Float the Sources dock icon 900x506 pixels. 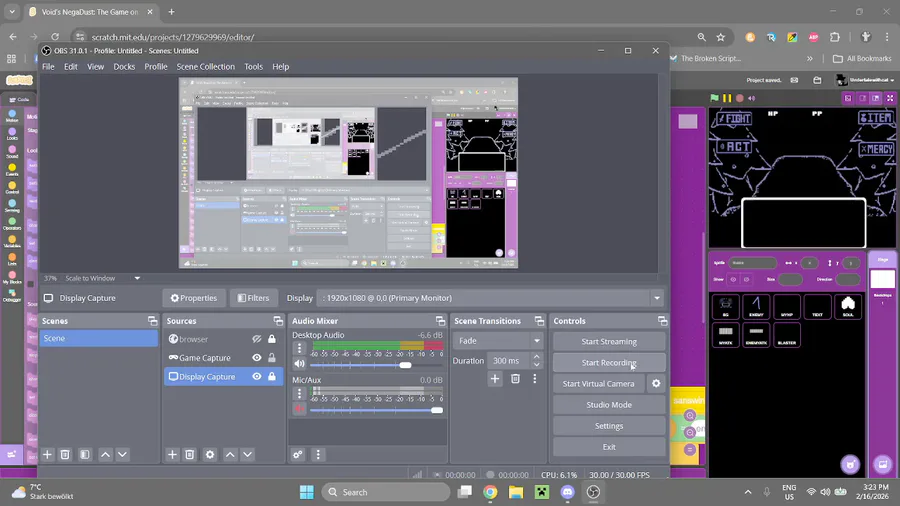[278, 321]
